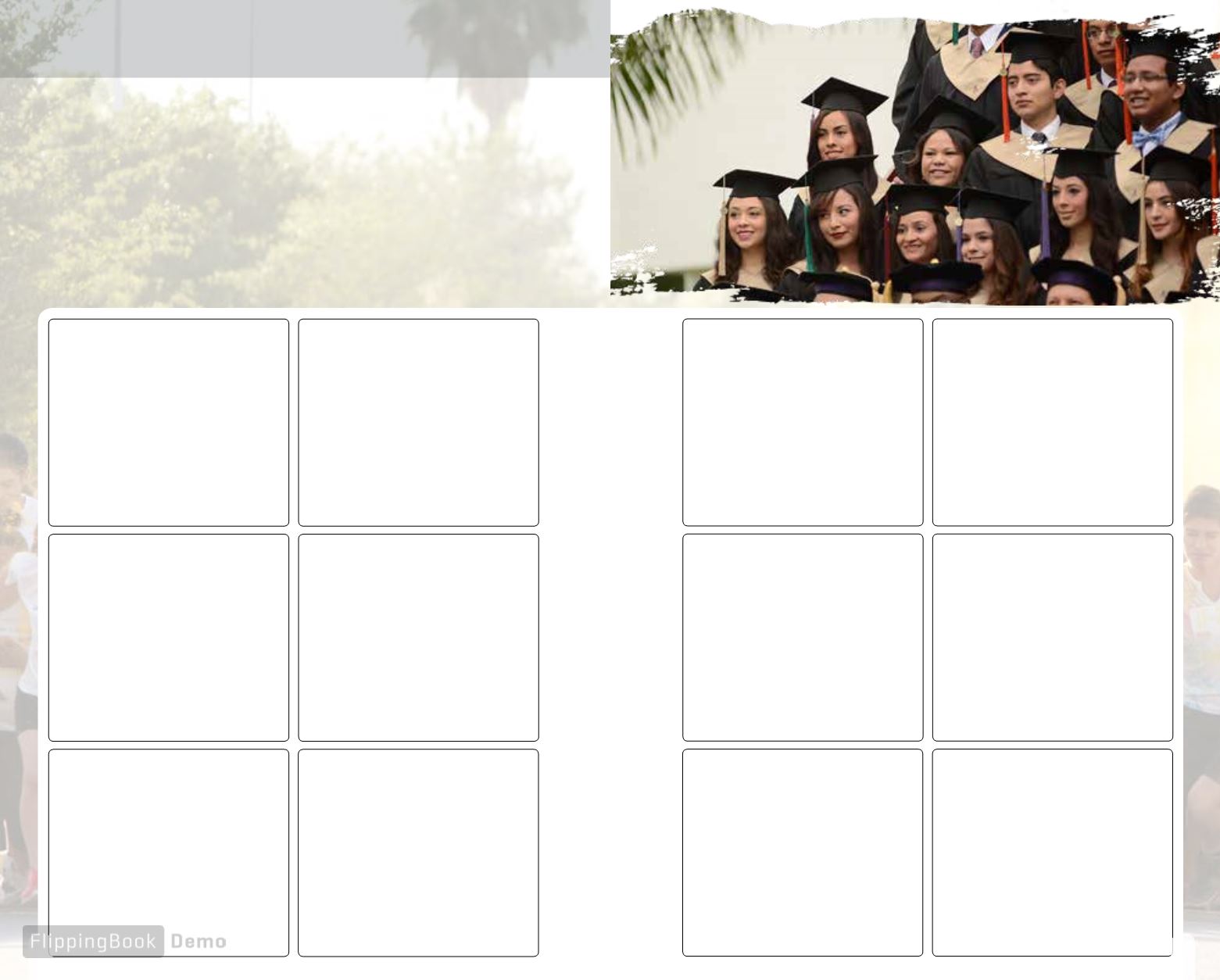This screenshot has width=1220, height=980.
Task: Select first-row first empty panel on right page
Action: point(803,422)
